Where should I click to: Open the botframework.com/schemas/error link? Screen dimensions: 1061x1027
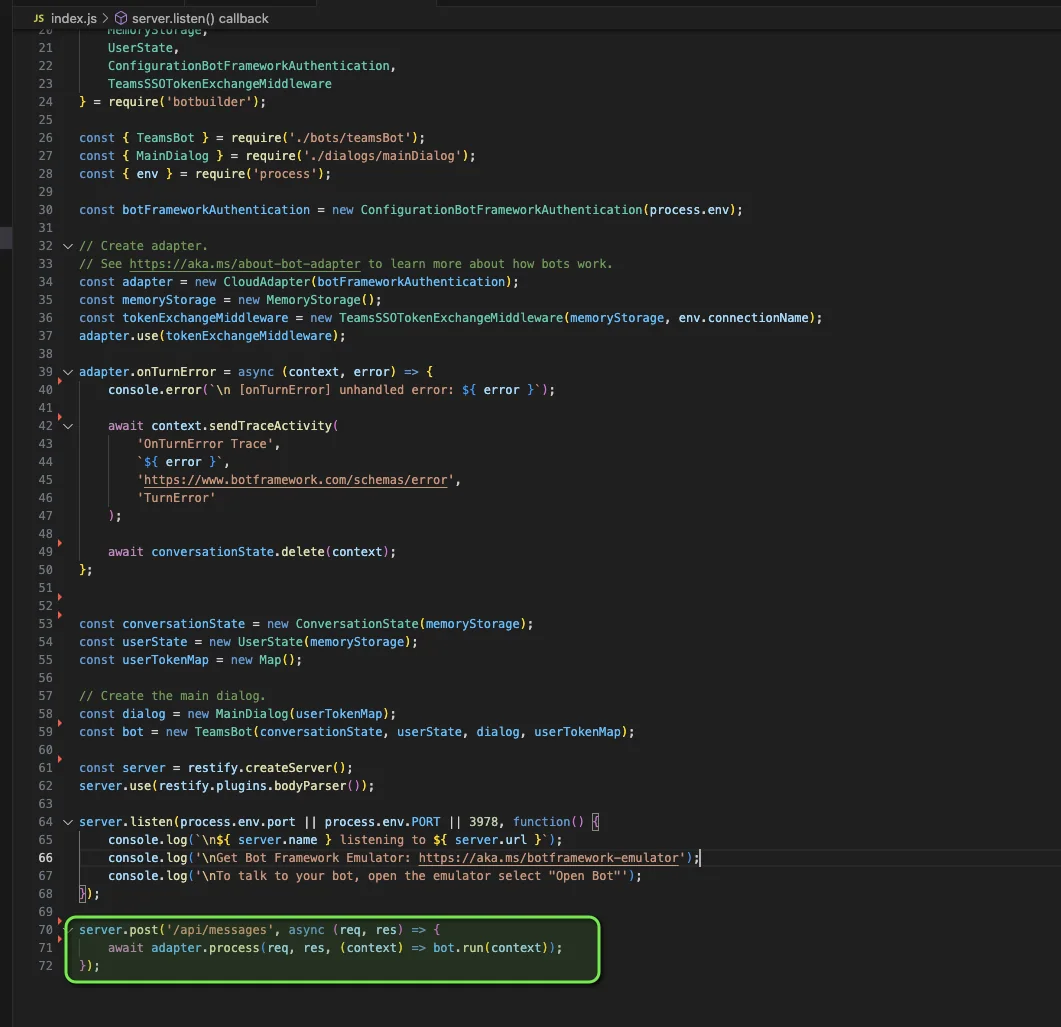click(x=296, y=480)
